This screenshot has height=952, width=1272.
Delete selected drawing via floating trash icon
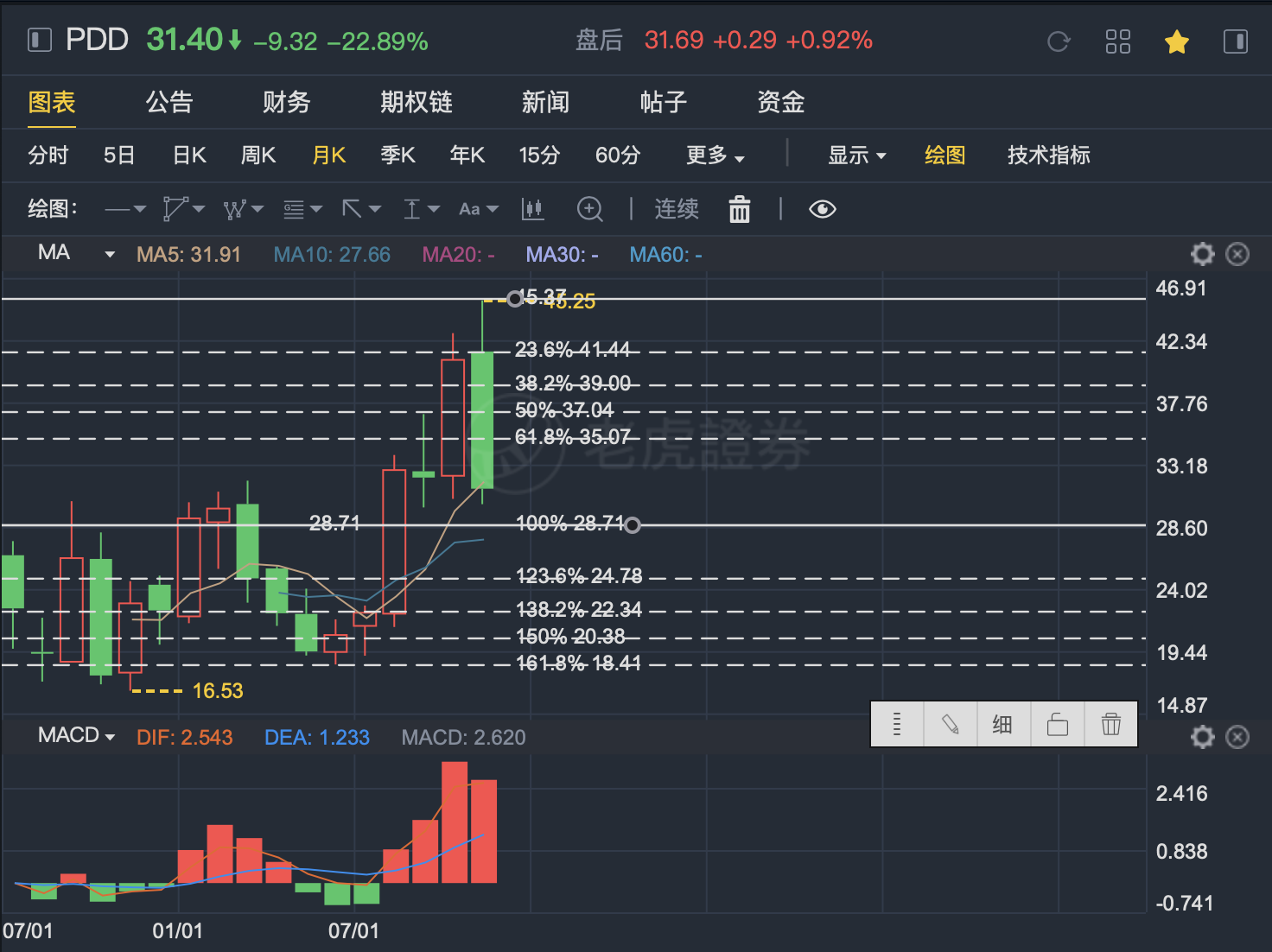pos(1111,724)
